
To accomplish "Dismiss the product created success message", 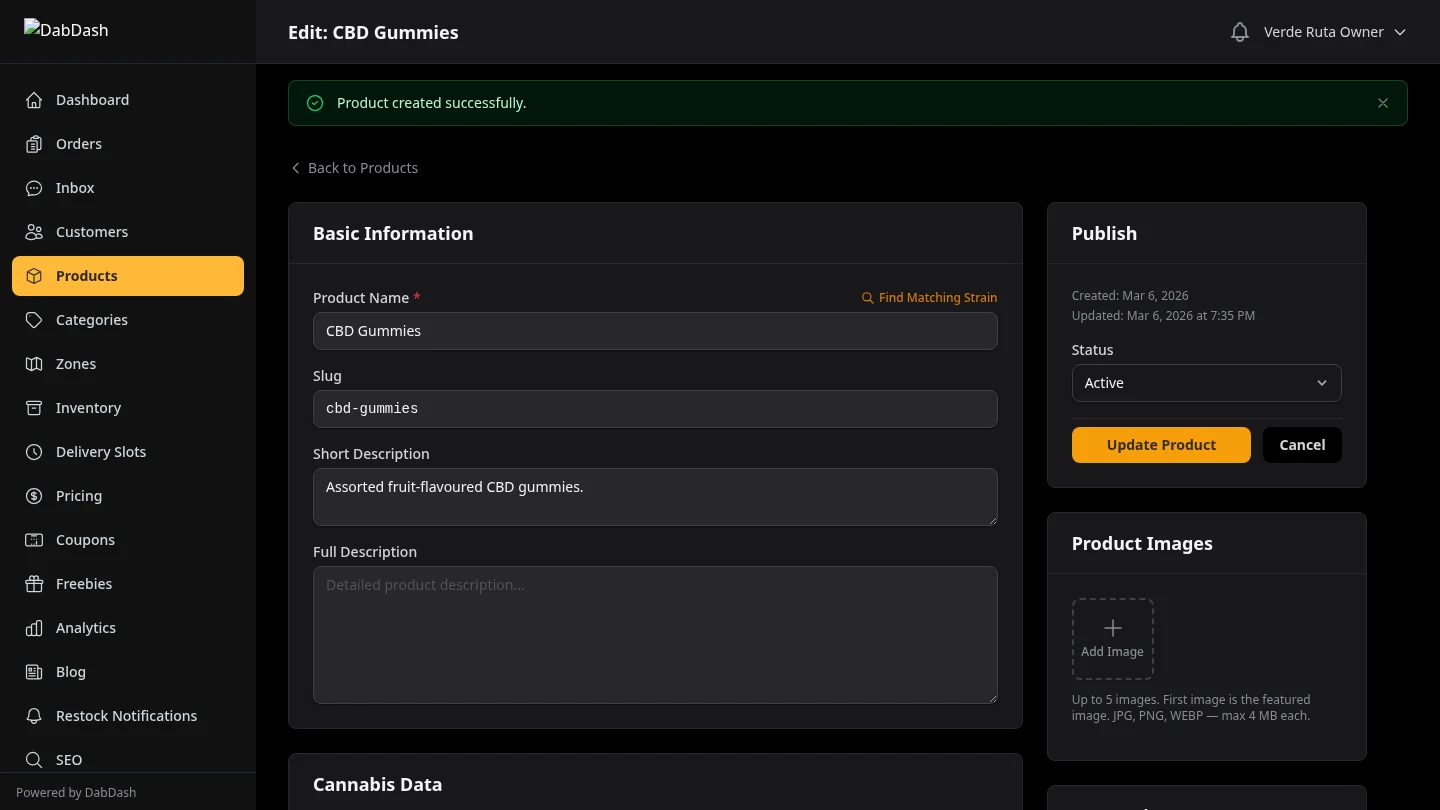I will click(1383, 103).
